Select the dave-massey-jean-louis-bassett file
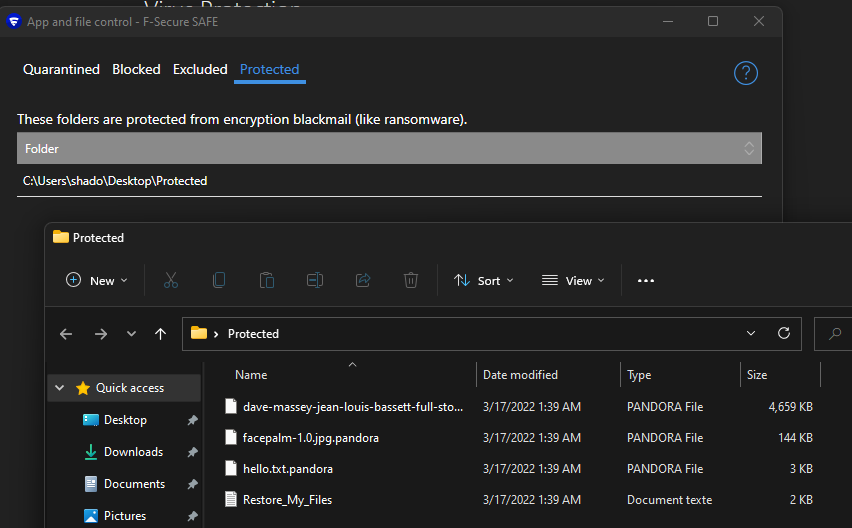The width and height of the screenshot is (852, 528). click(353, 407)
